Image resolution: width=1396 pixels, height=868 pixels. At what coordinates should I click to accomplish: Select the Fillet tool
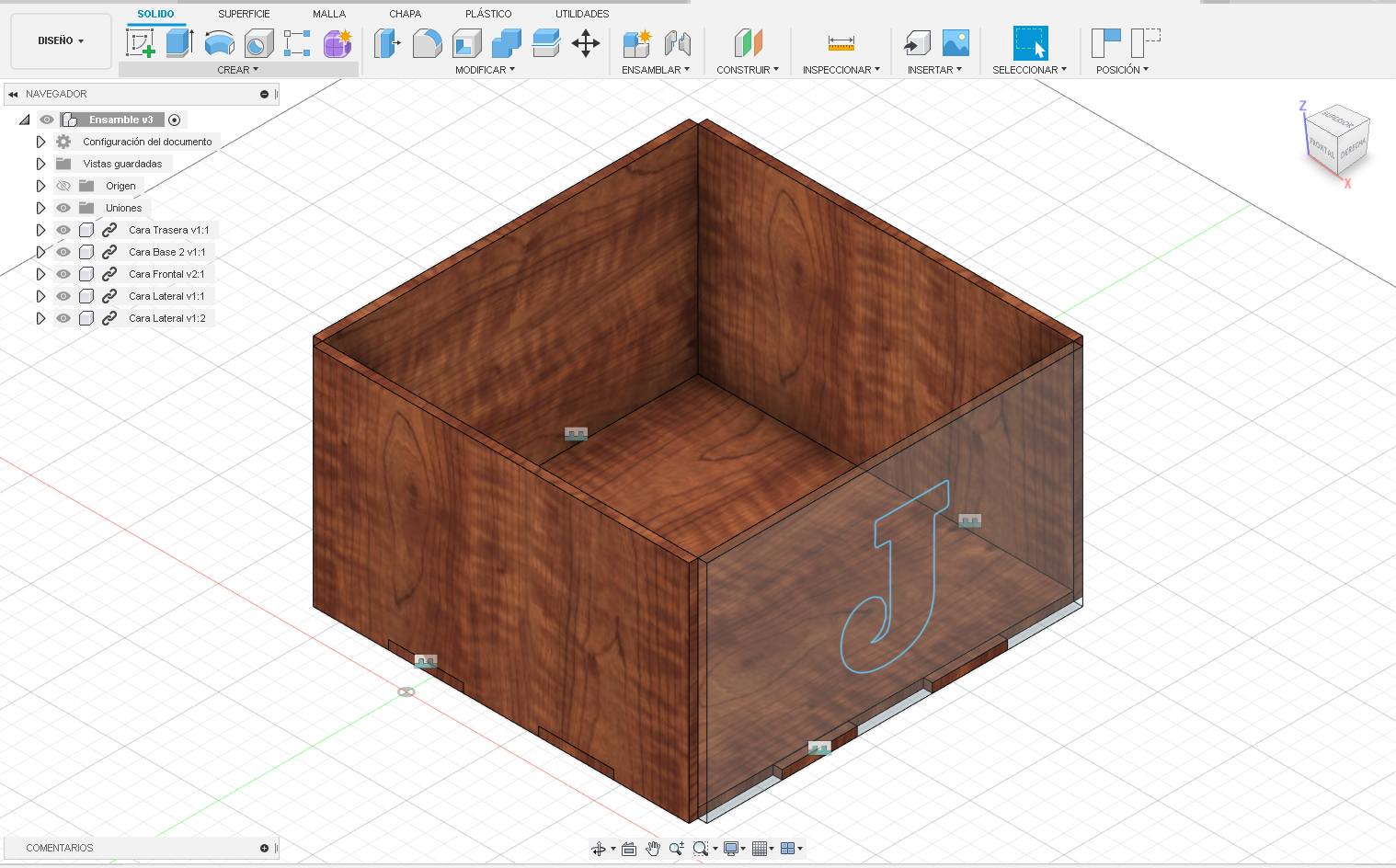tap(427, 43)
